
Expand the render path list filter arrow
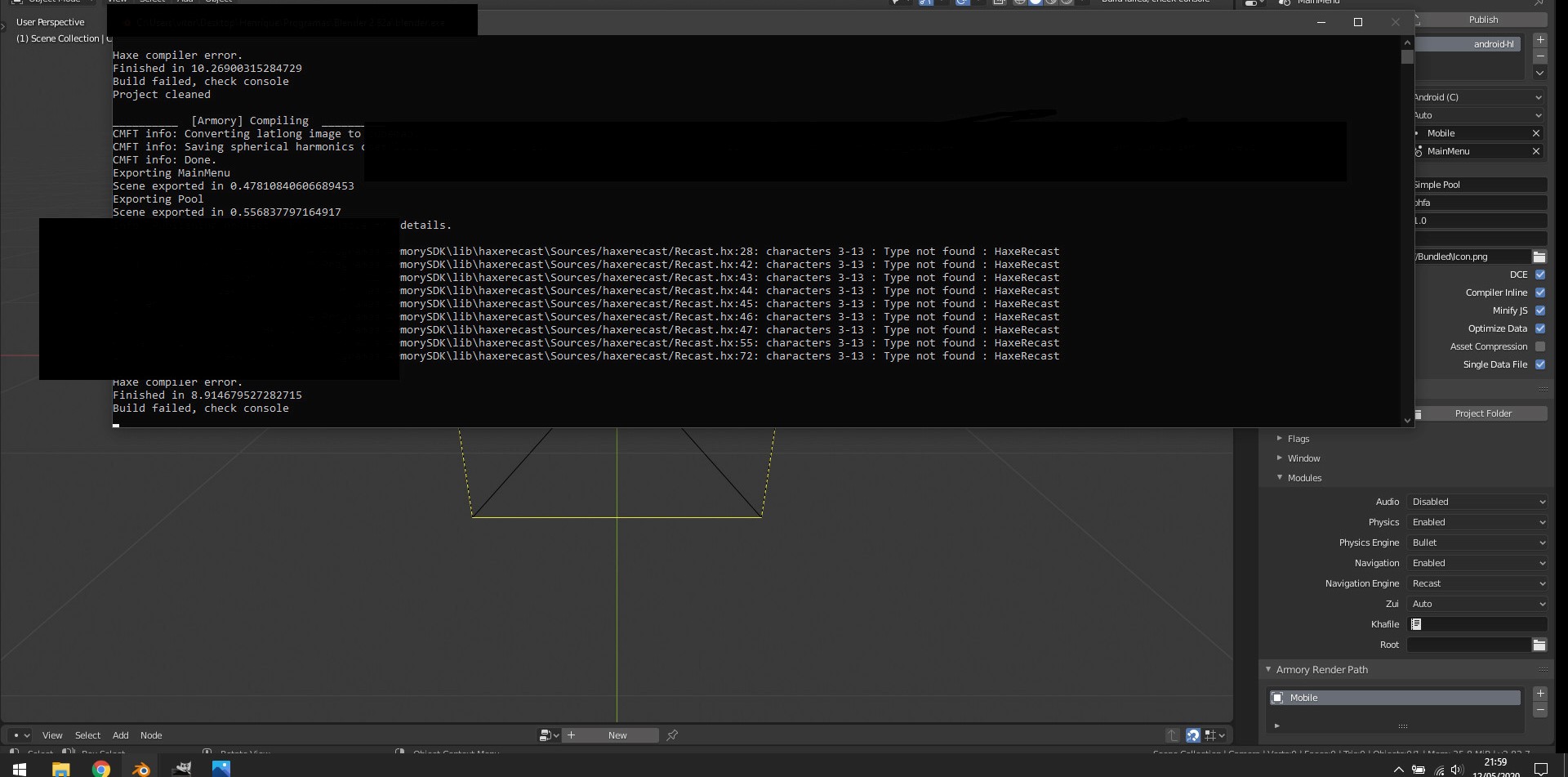click(1276, 726)
